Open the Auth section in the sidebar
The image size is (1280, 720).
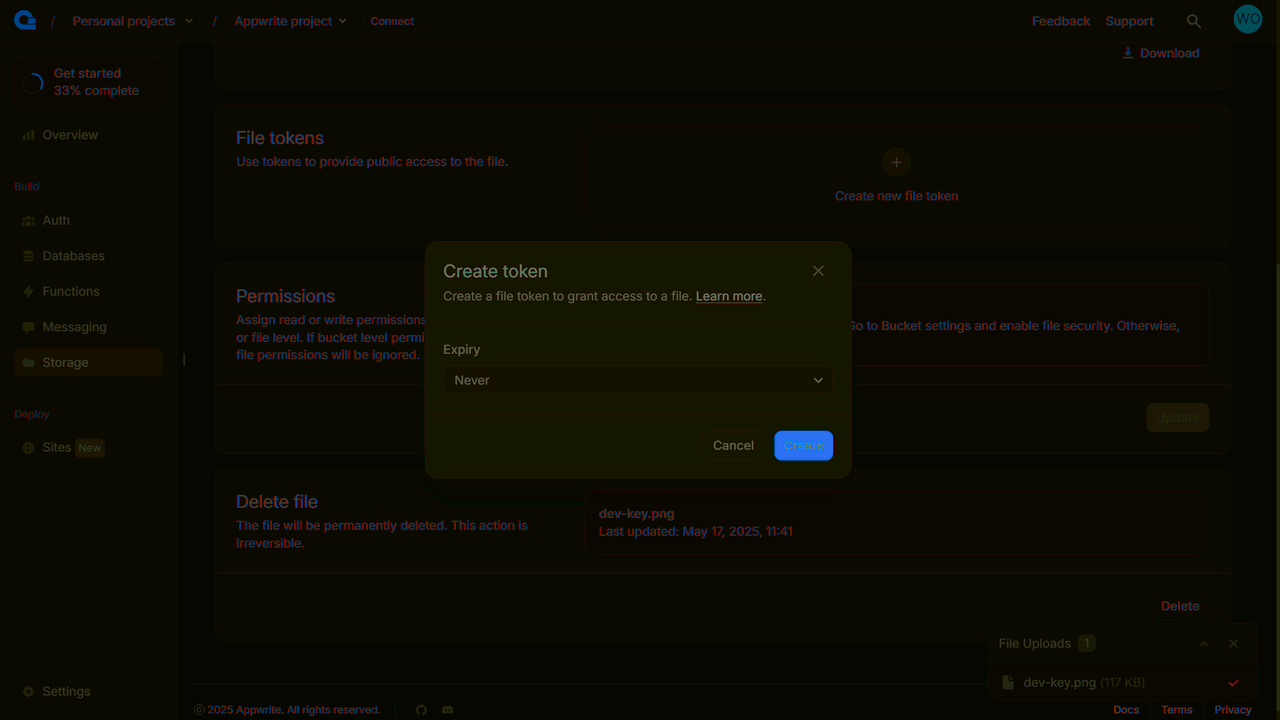point(55,220)
